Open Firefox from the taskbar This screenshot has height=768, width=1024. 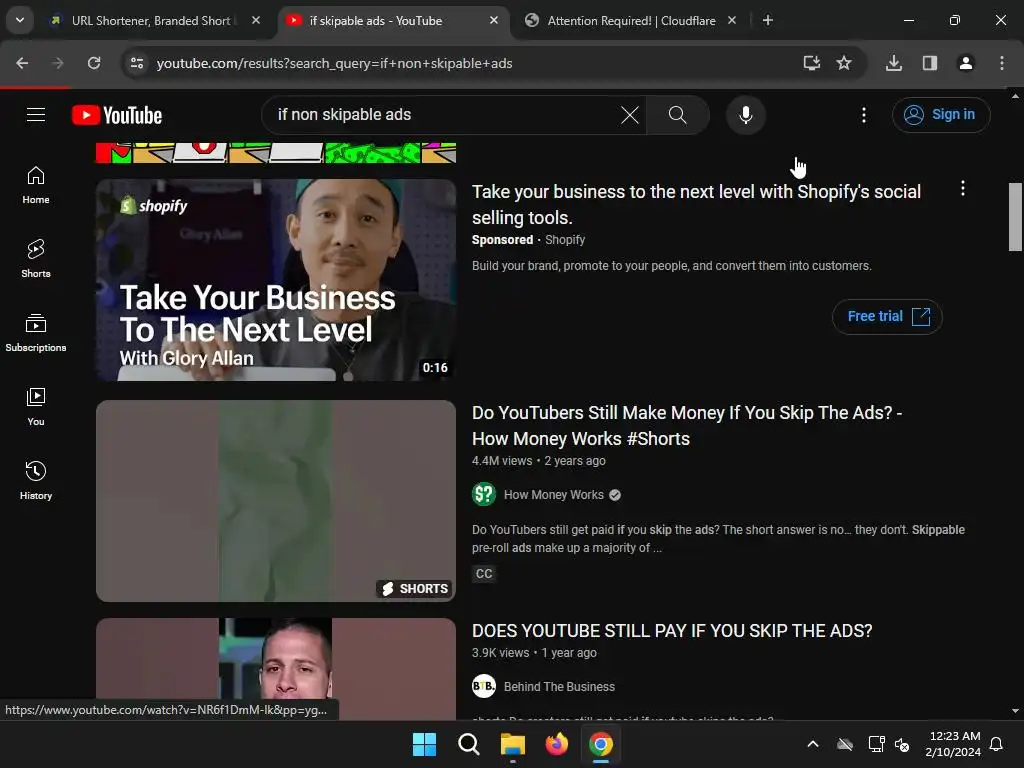coord(556,744)
